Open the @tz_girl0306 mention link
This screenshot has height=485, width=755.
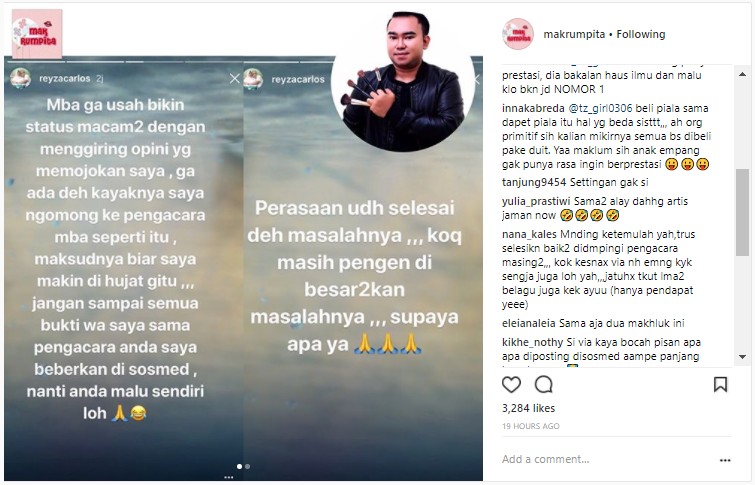tap(600, 108)
